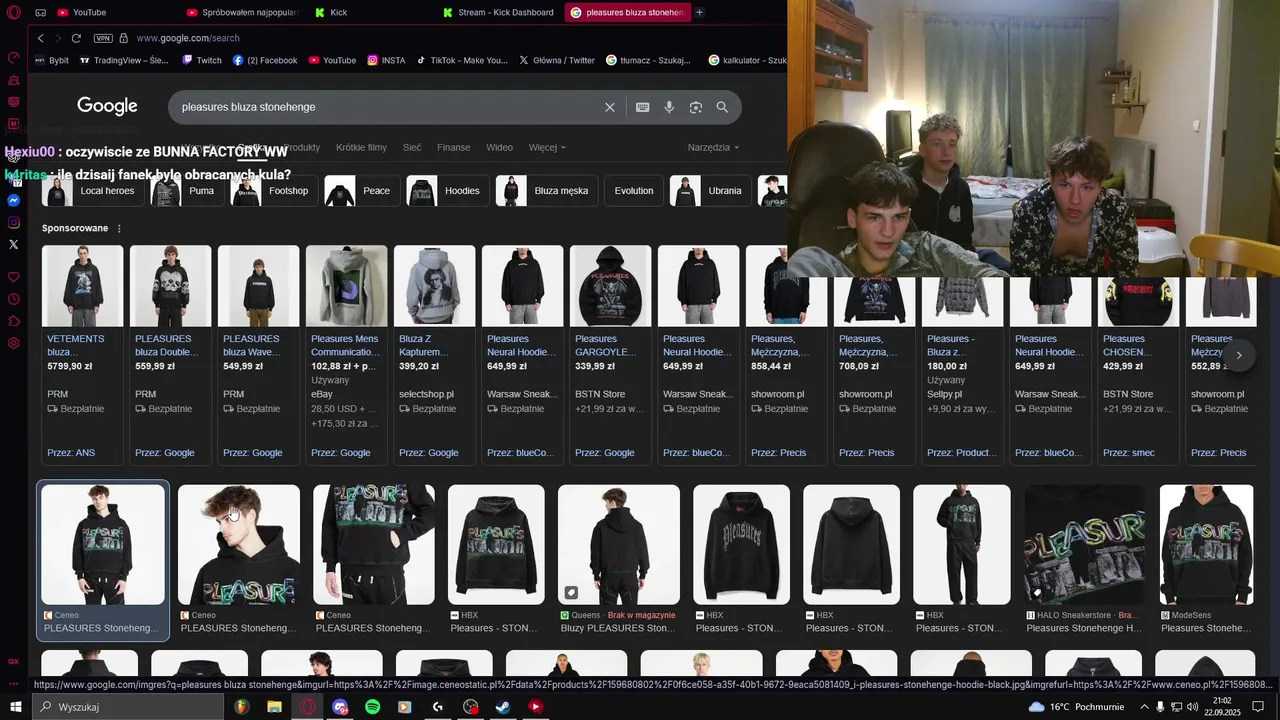Filter by Hoodies chip
1280x720 pixels.
click(x=448, y=191)
